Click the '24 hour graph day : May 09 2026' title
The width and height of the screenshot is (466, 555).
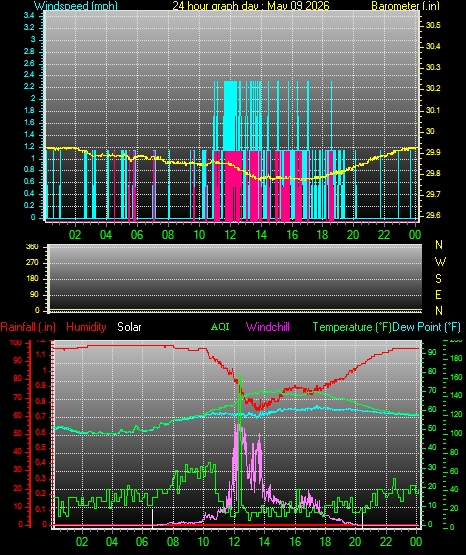(x=251, y=6)
